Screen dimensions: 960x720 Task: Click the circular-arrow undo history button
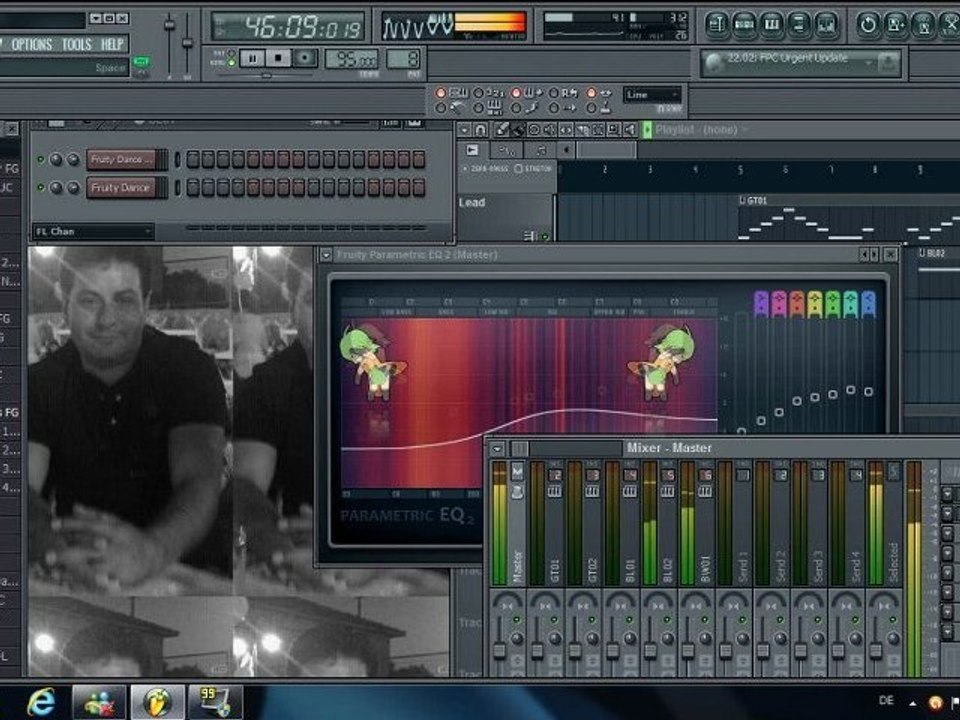pyautogui.click(x=868, y=25)
